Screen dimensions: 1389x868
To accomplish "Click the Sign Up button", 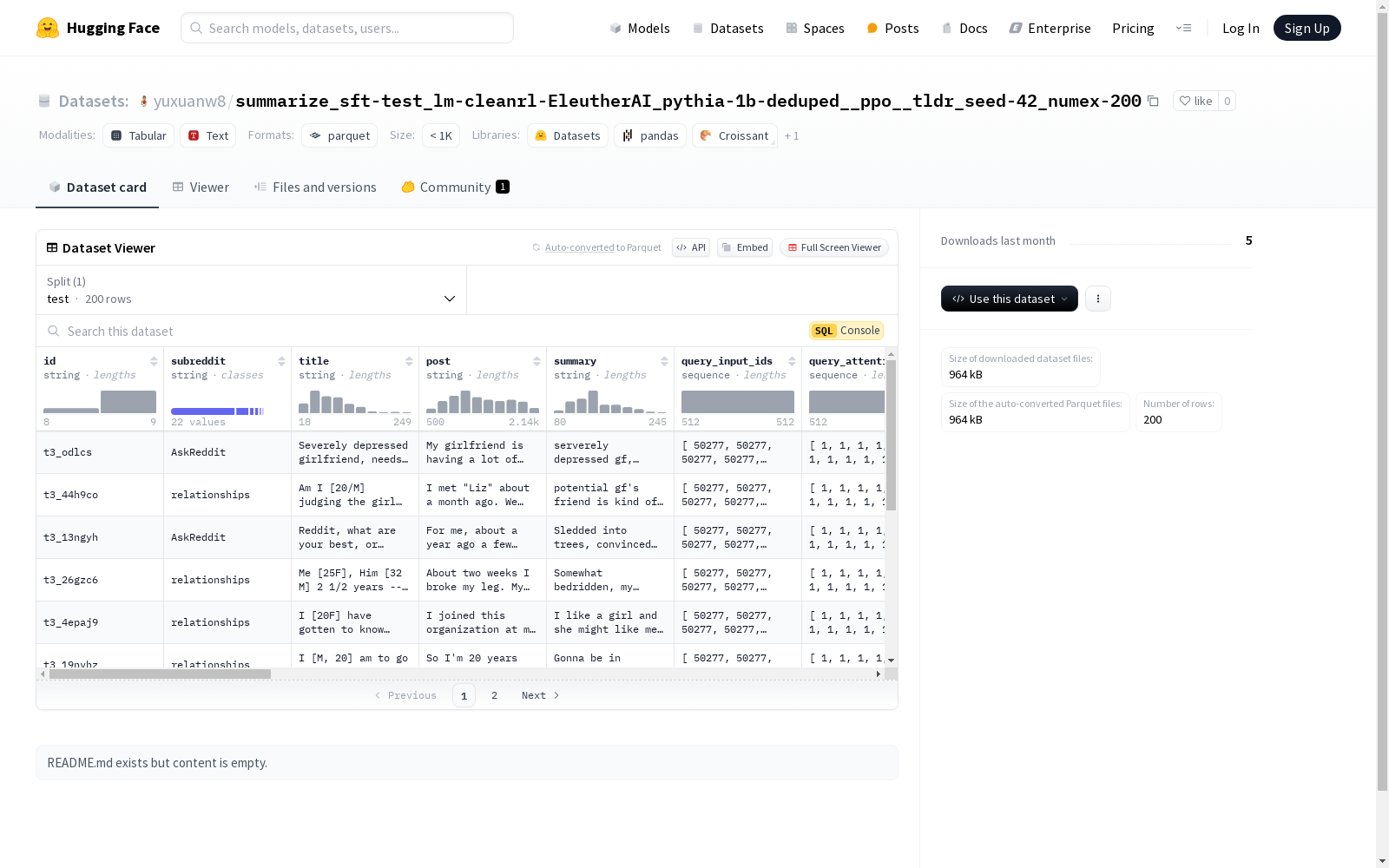I will 1307,28.
